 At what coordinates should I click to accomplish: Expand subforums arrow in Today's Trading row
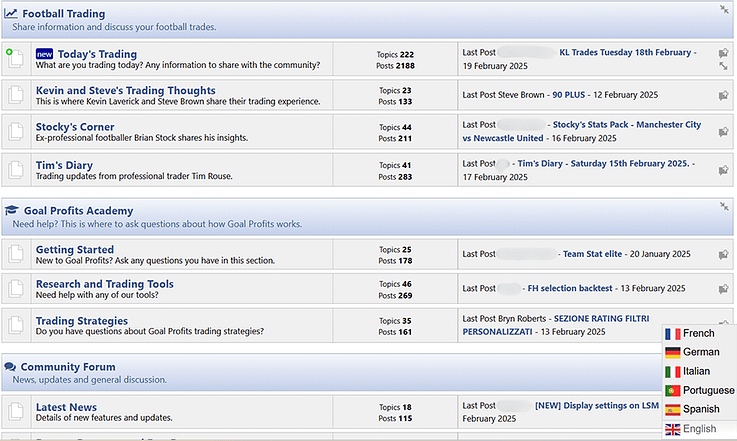[723, 67]
